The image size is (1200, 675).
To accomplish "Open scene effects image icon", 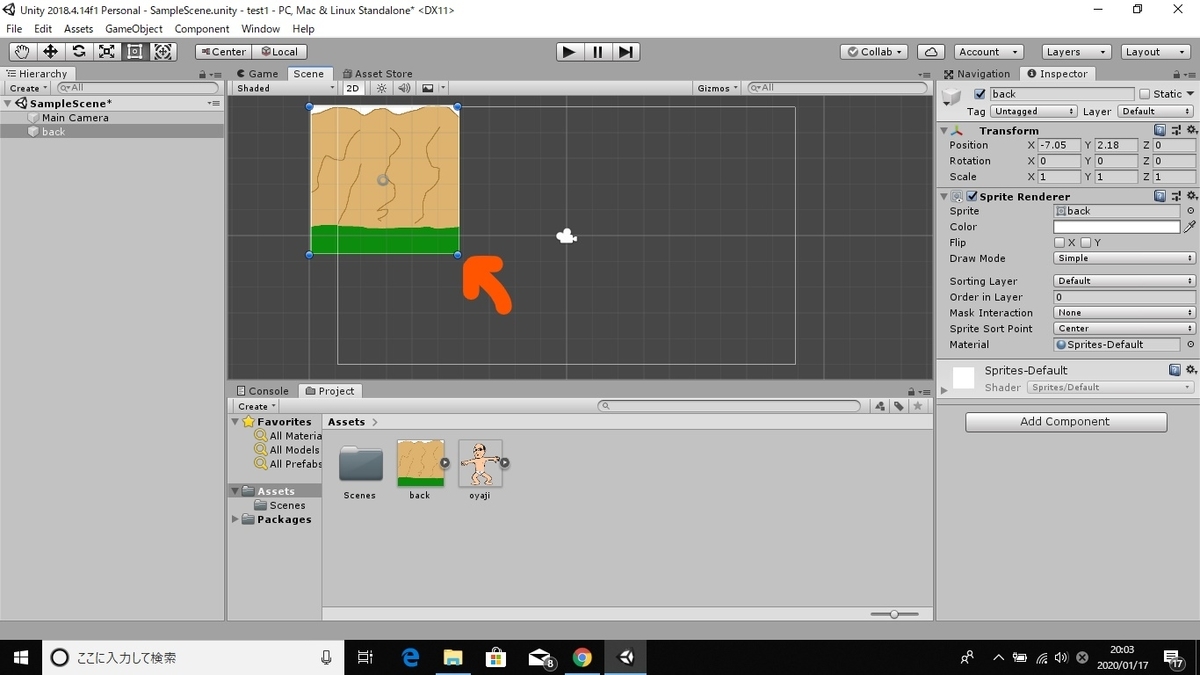I will coord(428,88).
